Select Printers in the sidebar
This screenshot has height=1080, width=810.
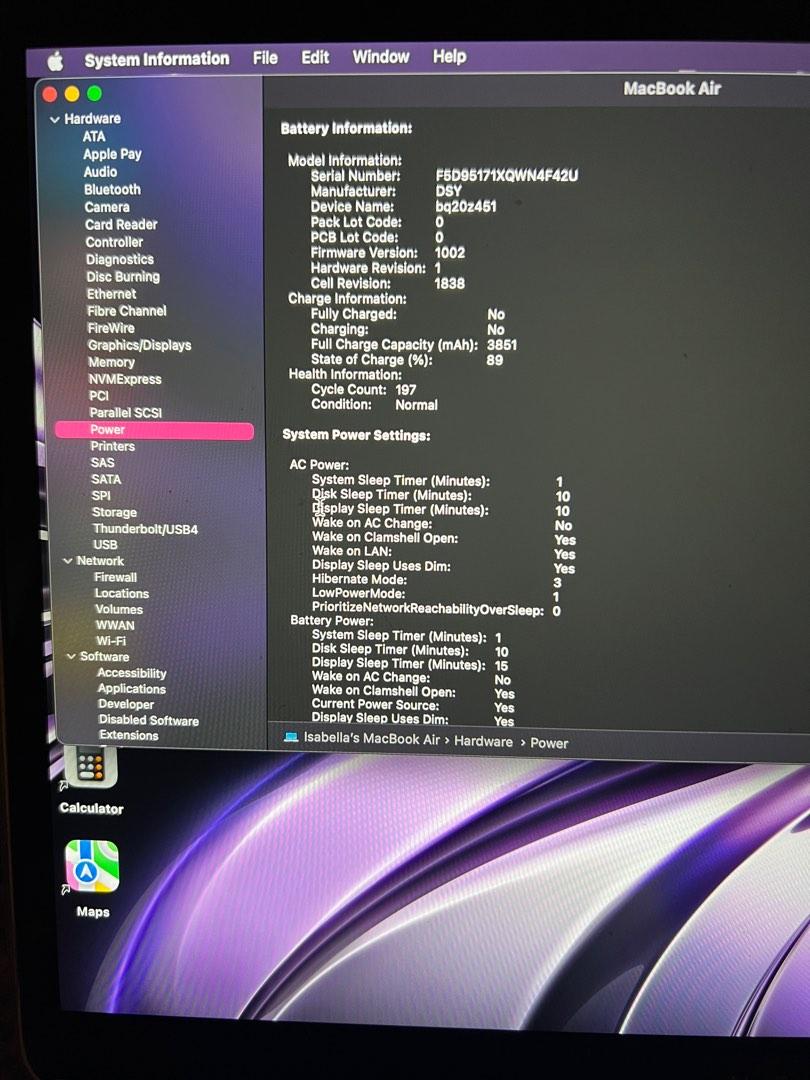113,446
